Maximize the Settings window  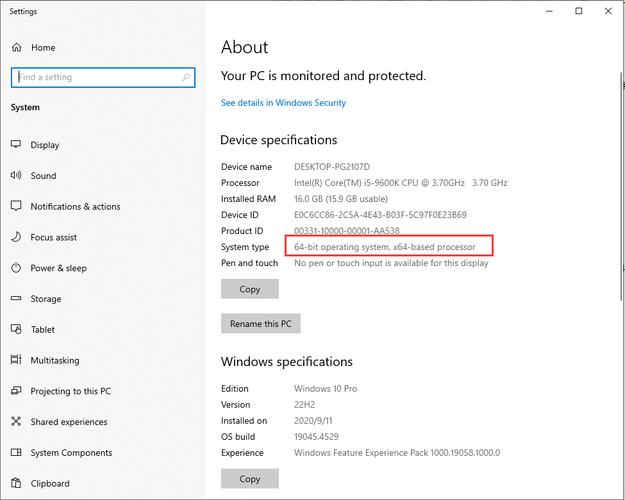(579, 11)
